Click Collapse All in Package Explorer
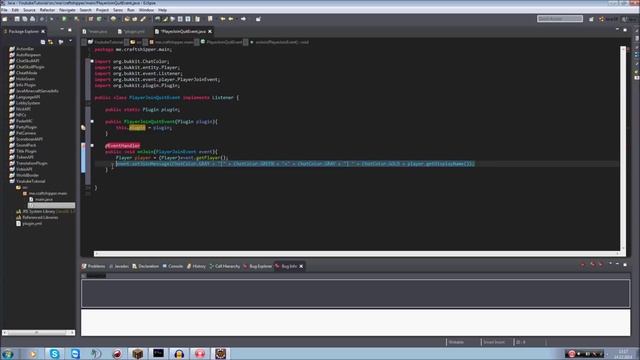 43,42
